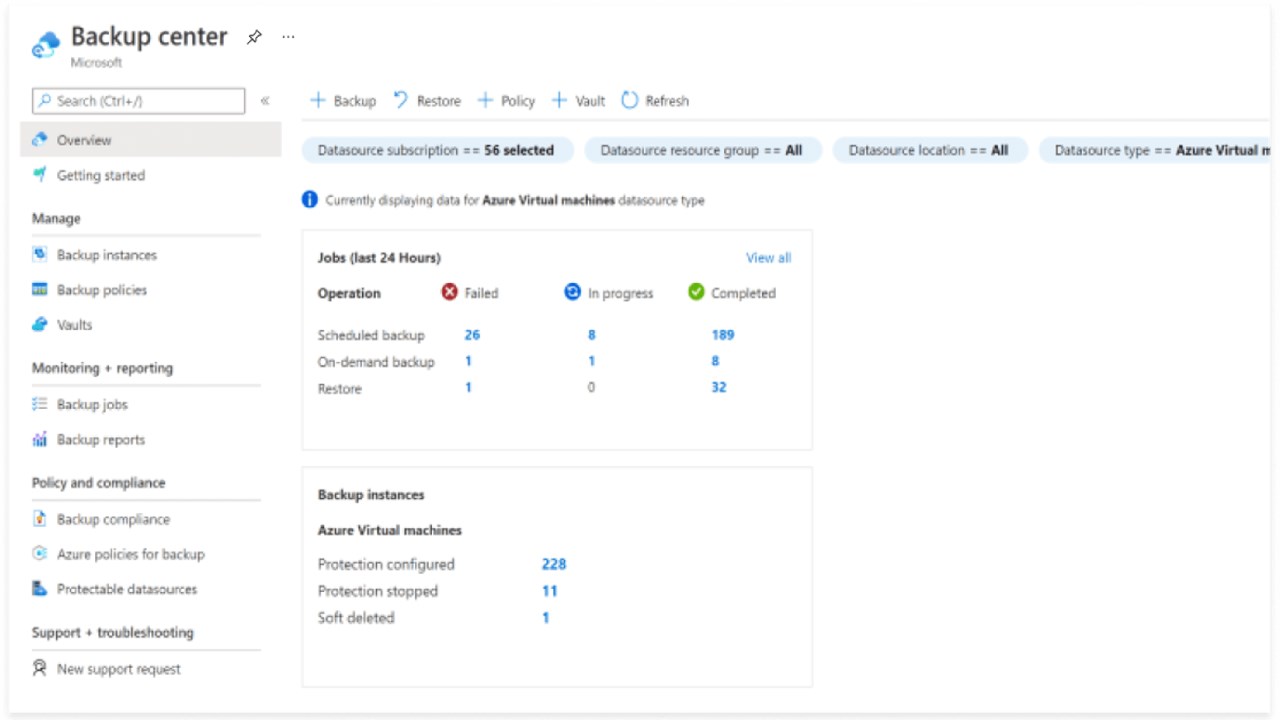The image size is (1280, 720).
Task: Focus the Search (Ctrl+/) input field
Action: coord(140,101)
